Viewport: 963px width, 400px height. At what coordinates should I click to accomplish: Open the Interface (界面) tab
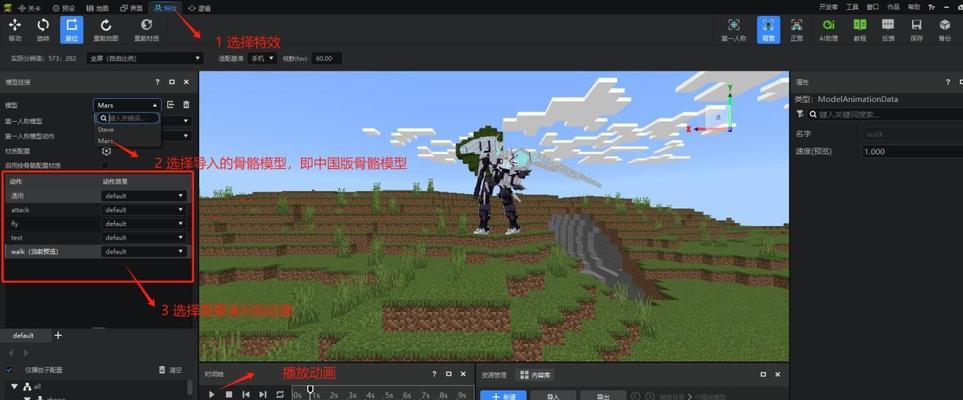tap(131, 7)
